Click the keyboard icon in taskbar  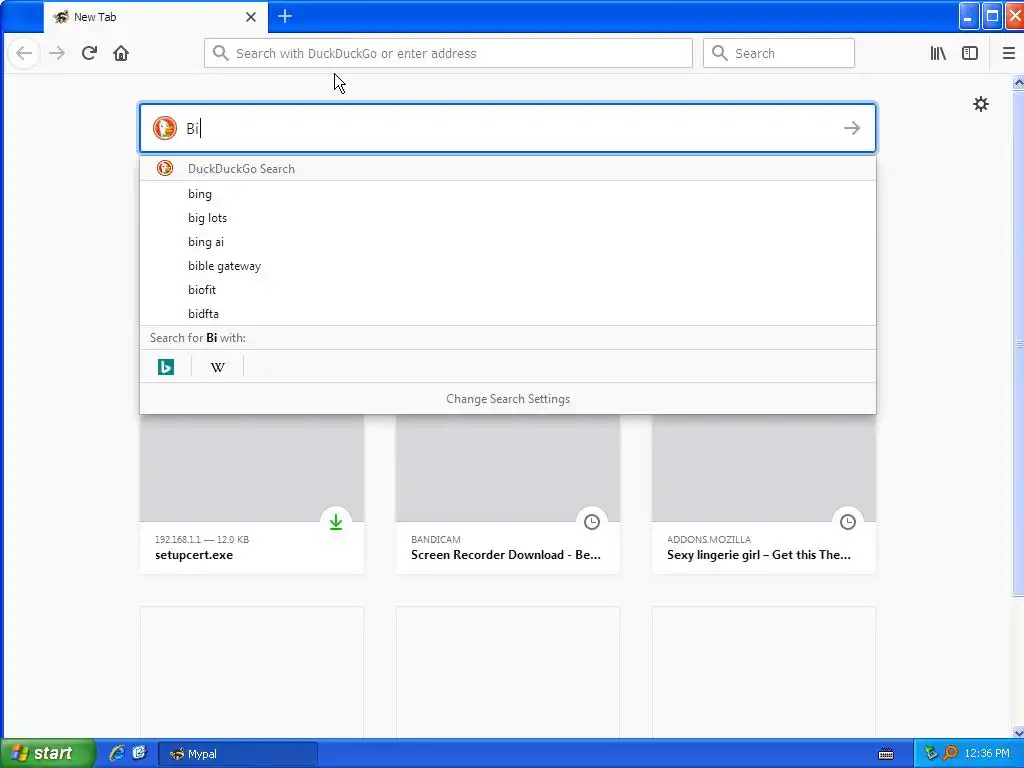(x=886, y=754)
